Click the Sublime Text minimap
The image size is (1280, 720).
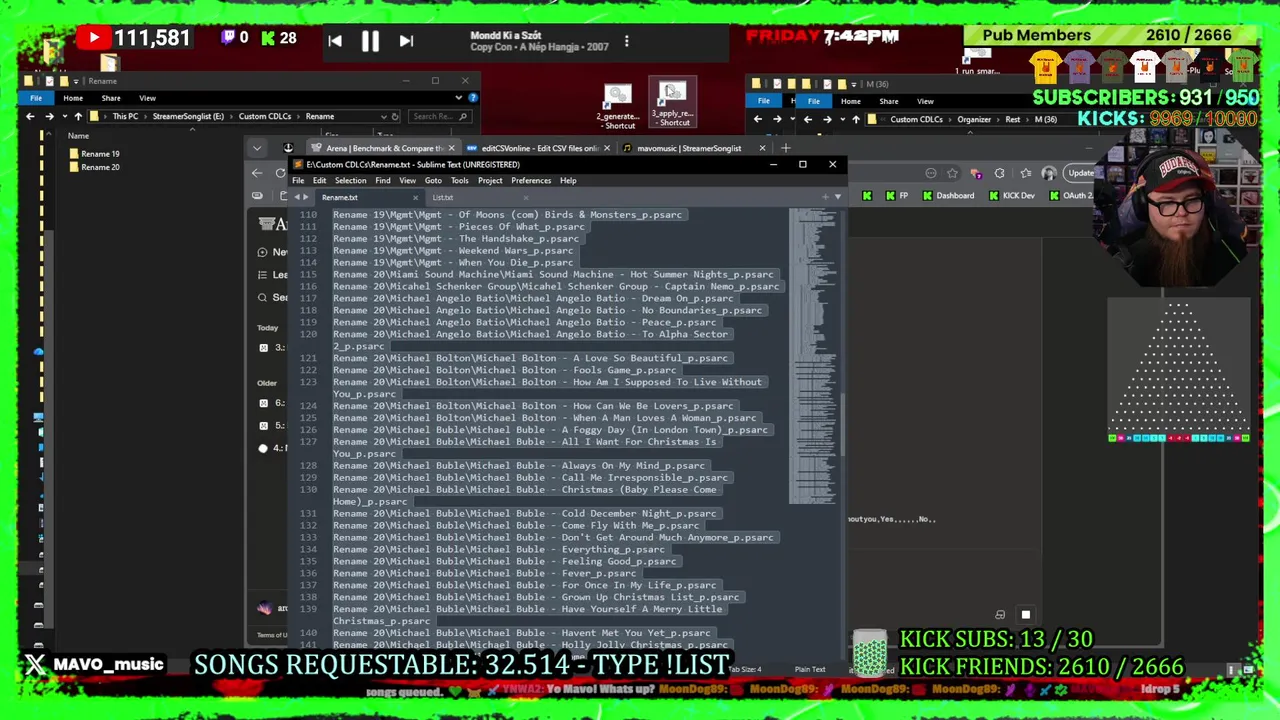tap(813, 355)
